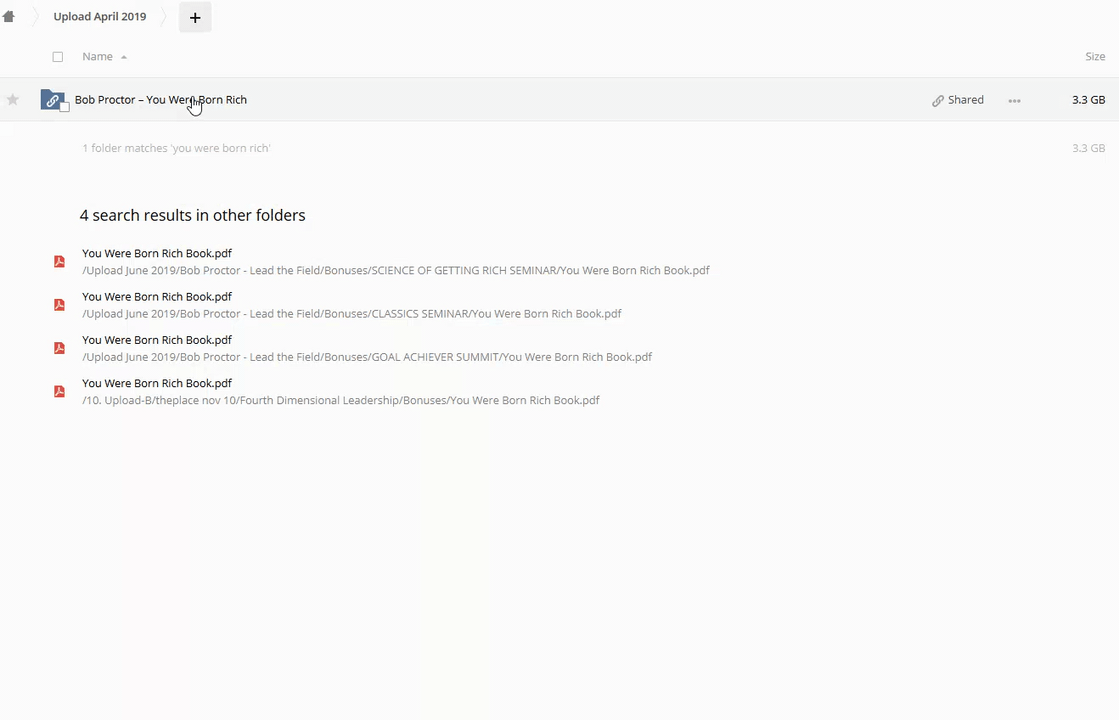Click PDF icon of GOAL ACHIEVER SUMMIT result
This screenshot has height=720, width=1119.
click(x=59, y=348)
